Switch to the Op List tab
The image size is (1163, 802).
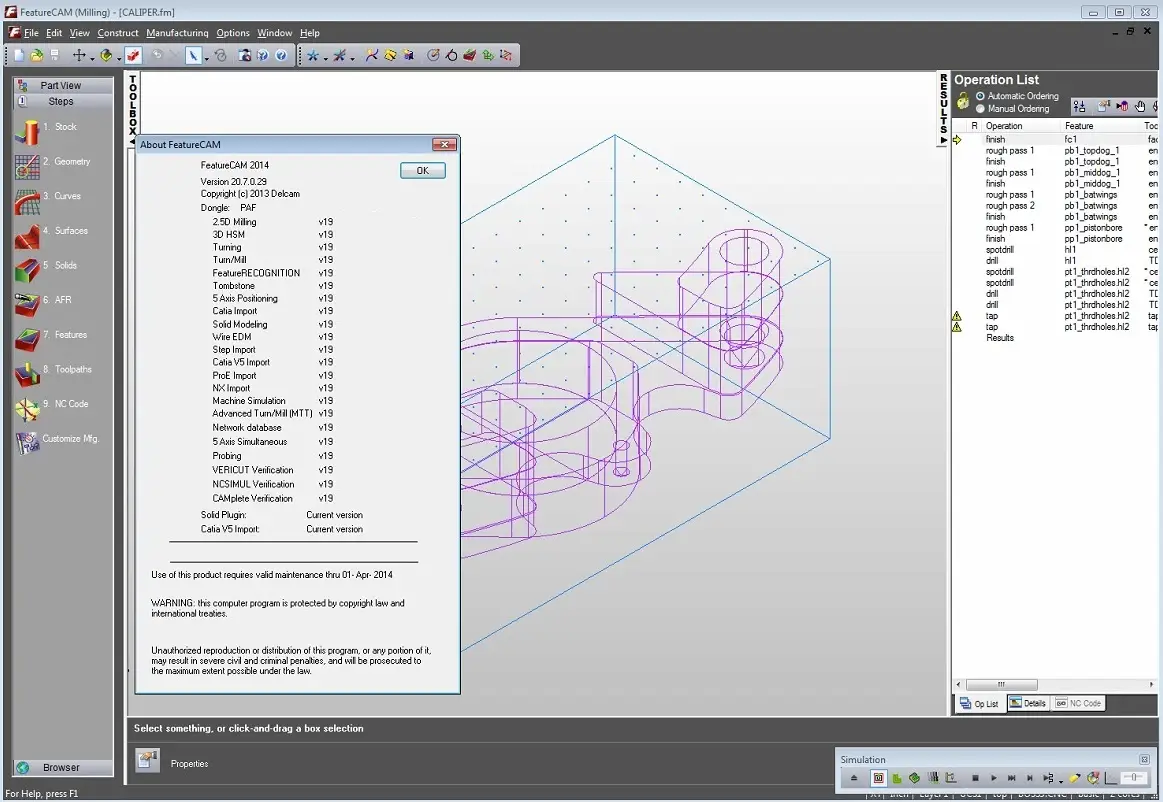pos(979,703)
